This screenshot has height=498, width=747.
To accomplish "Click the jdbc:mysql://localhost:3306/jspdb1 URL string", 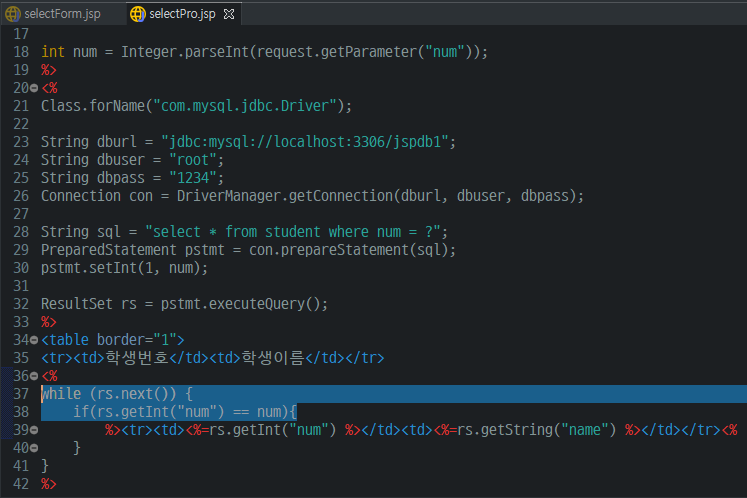I will [305, 142].
